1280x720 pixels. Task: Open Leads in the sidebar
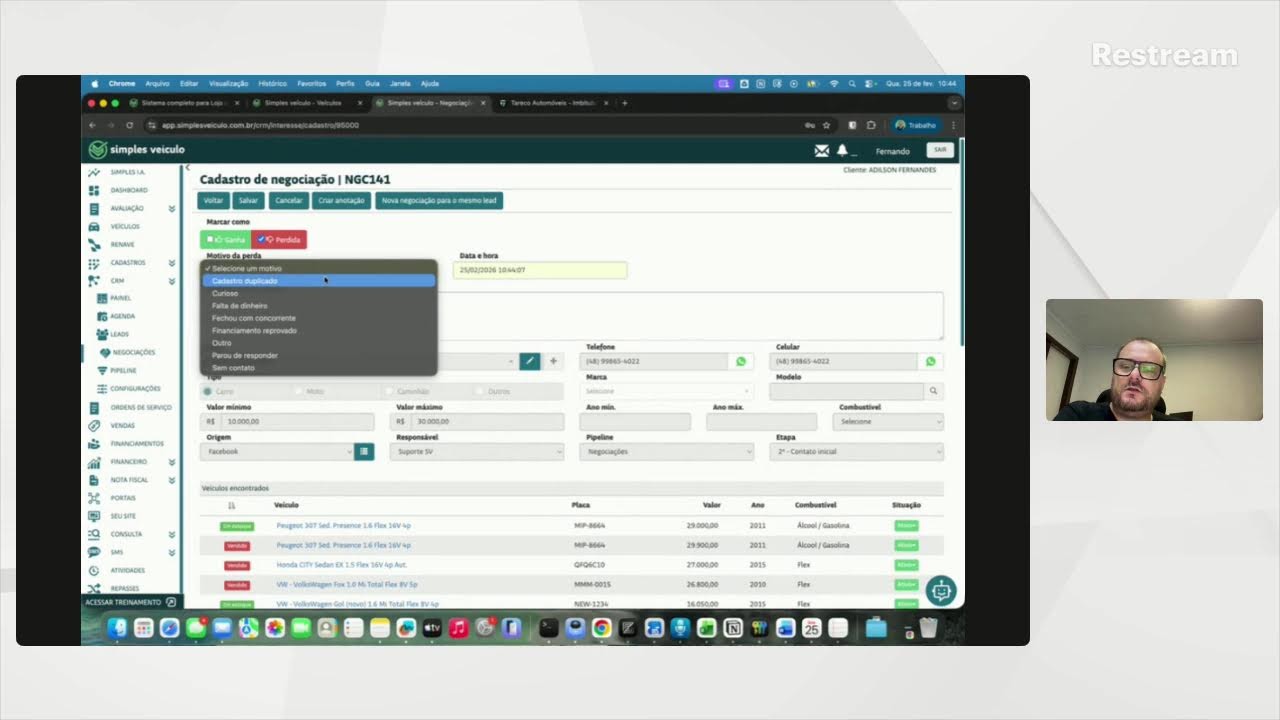(119, 334)
